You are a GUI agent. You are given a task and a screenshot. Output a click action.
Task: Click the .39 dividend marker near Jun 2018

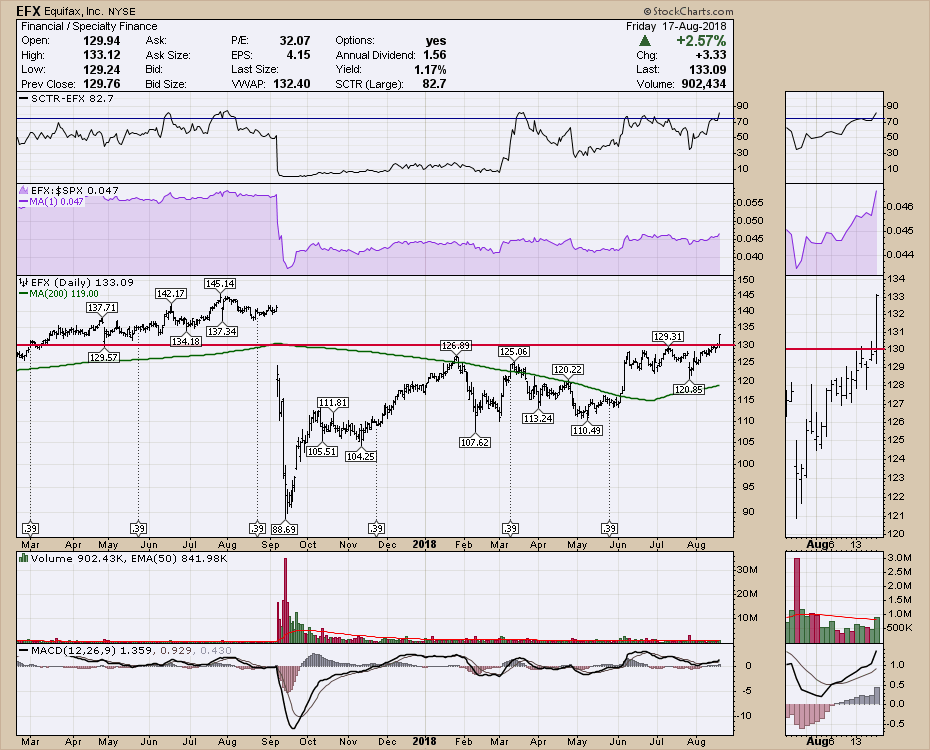(x=609, y=528)
